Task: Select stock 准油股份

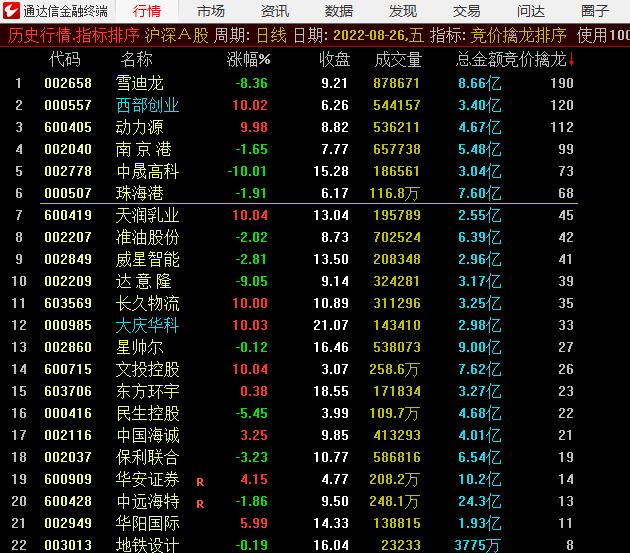Action: coord(147,237)
